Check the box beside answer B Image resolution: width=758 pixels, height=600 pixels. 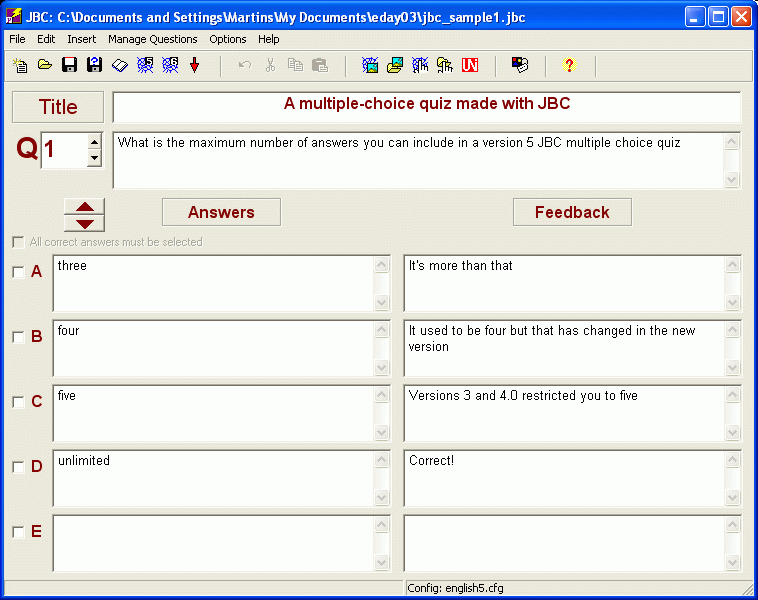tap(18, 337)
